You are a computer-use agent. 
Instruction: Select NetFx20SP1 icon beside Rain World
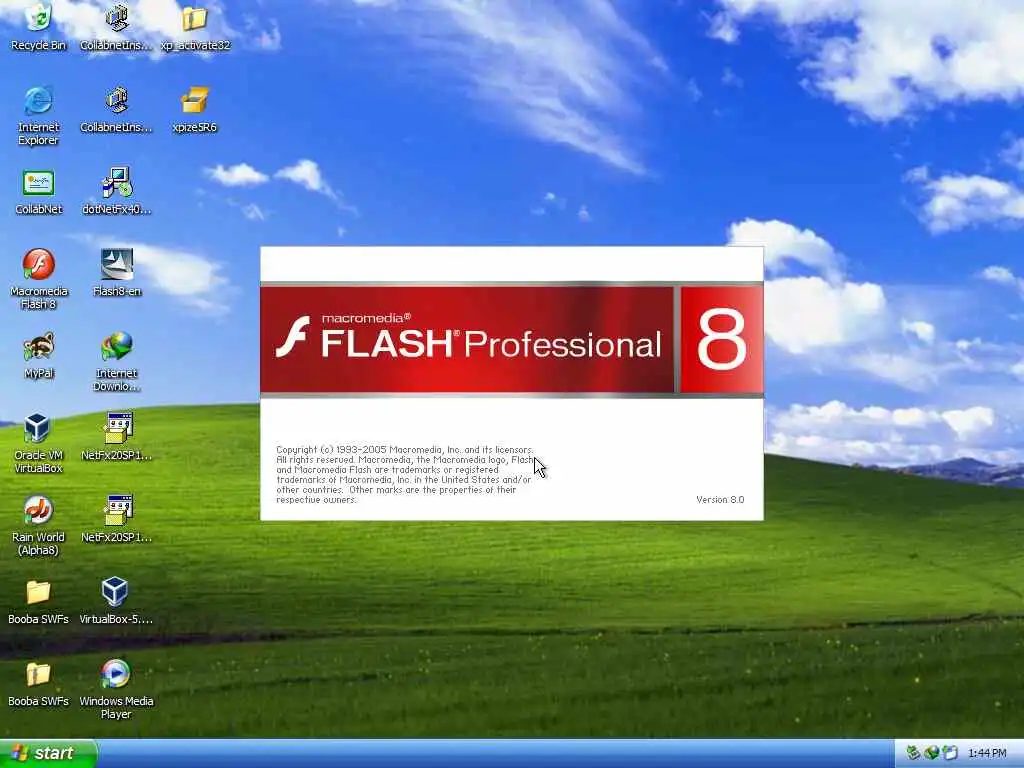116,520
